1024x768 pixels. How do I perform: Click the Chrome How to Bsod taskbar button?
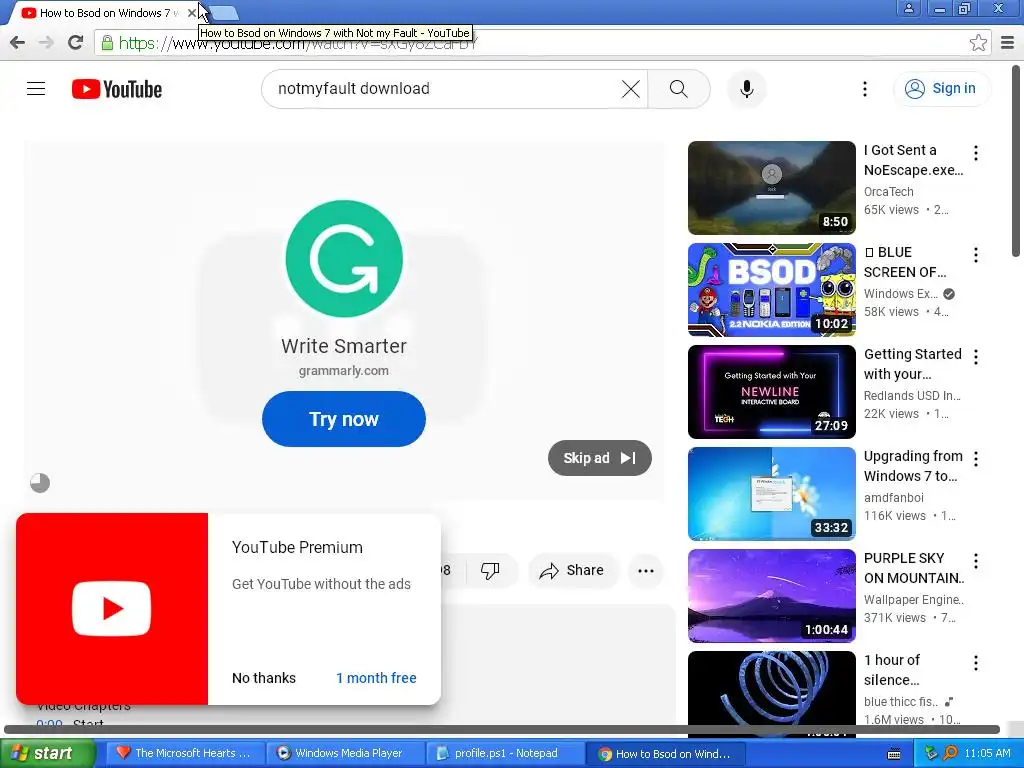coord(664,754)
